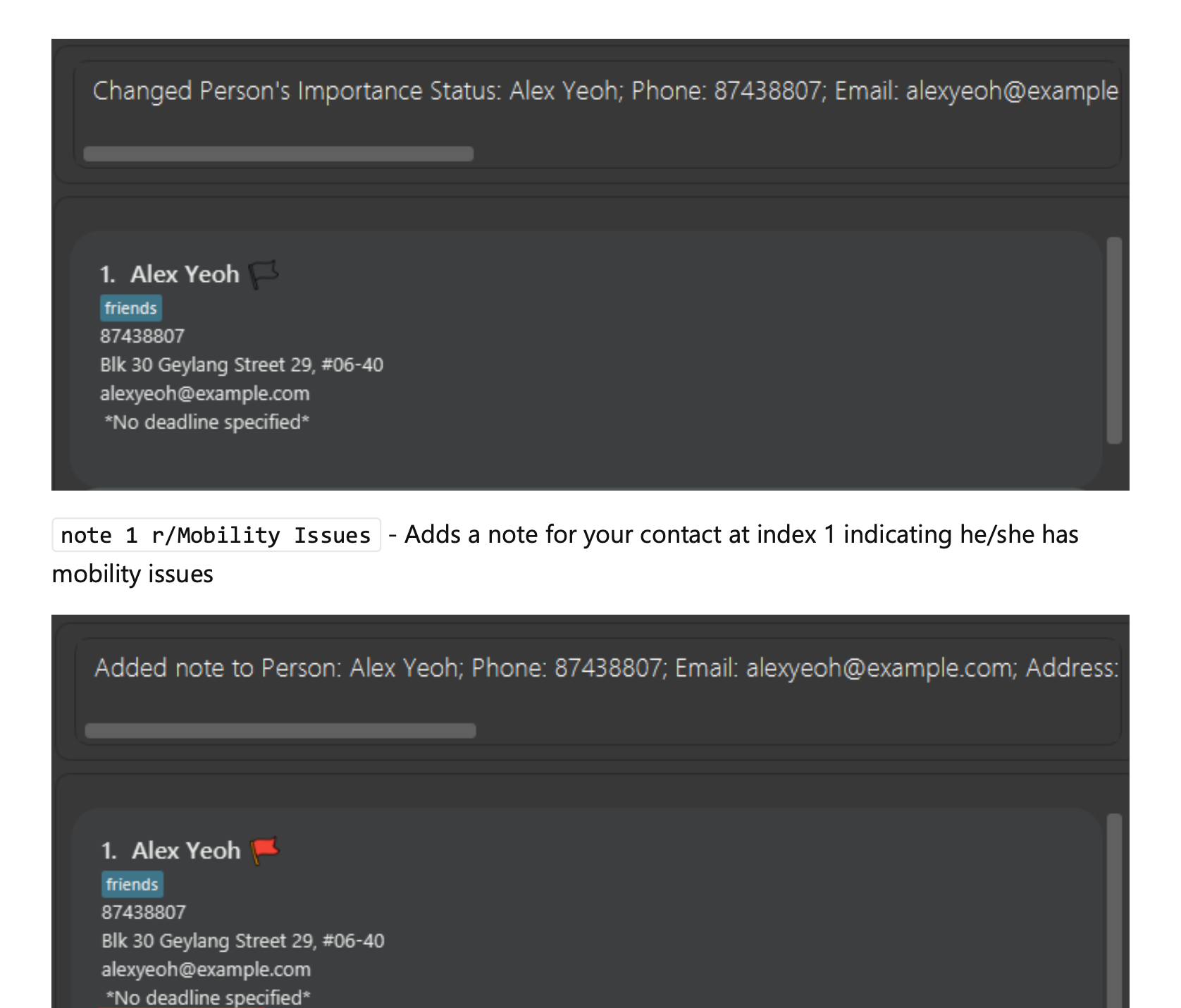Click the email address on the flagged contact card
1181x1008 pixels.
point(206,969)
